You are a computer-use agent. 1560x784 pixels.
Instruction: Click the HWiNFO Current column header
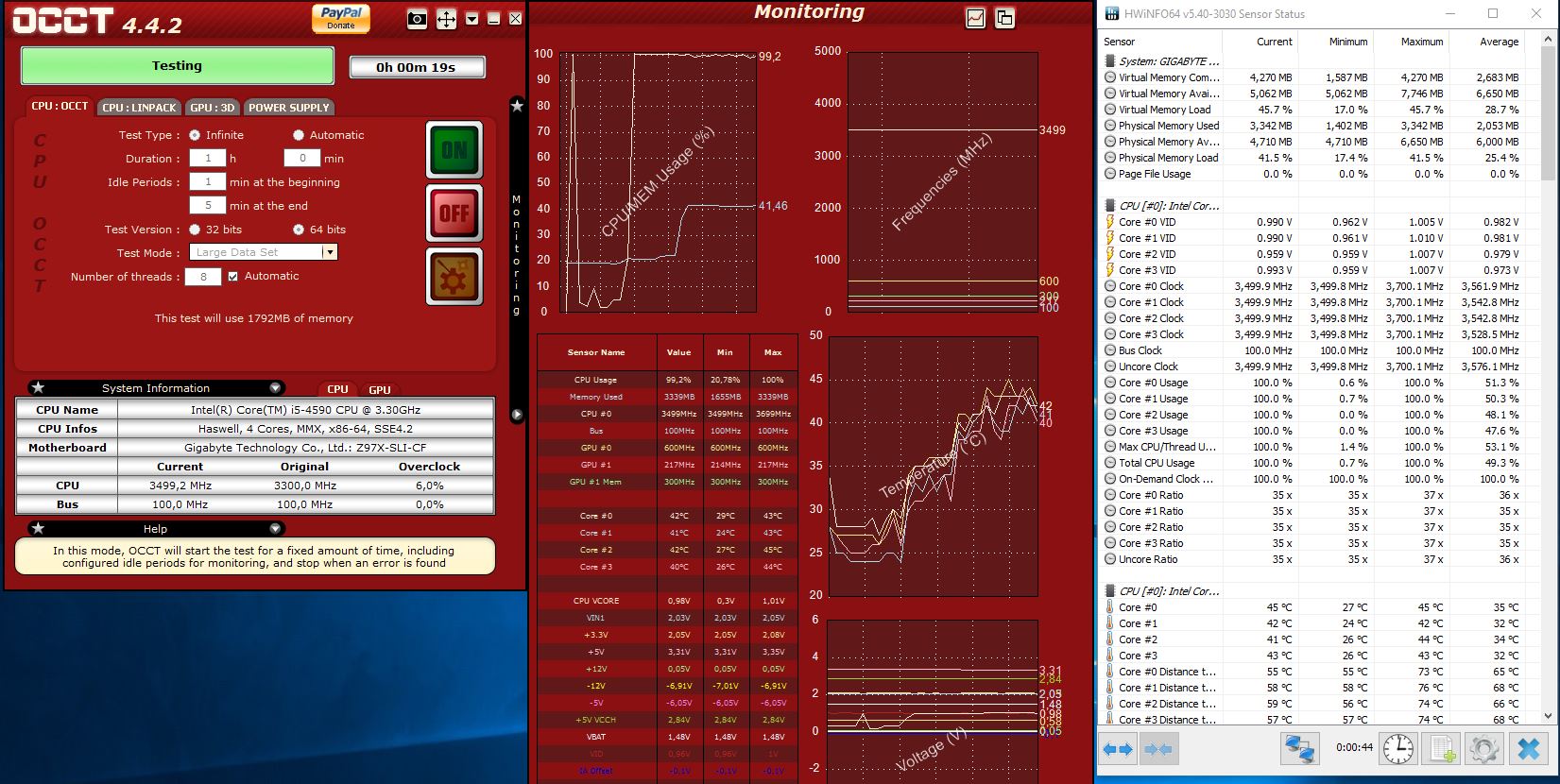tap(1260, 42)
